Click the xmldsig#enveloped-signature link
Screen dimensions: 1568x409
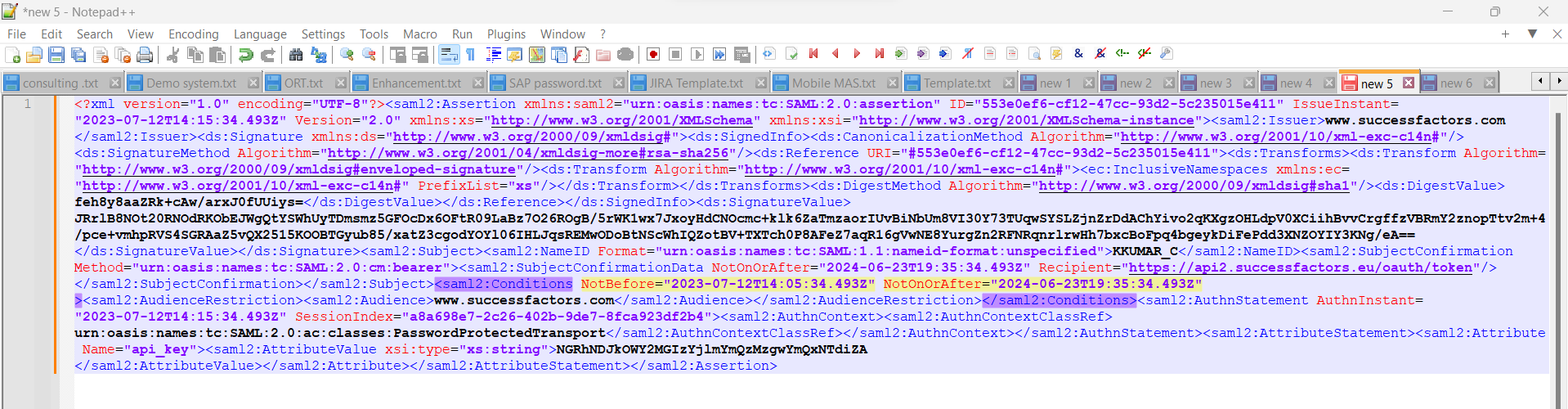click(x=299, y=169)
